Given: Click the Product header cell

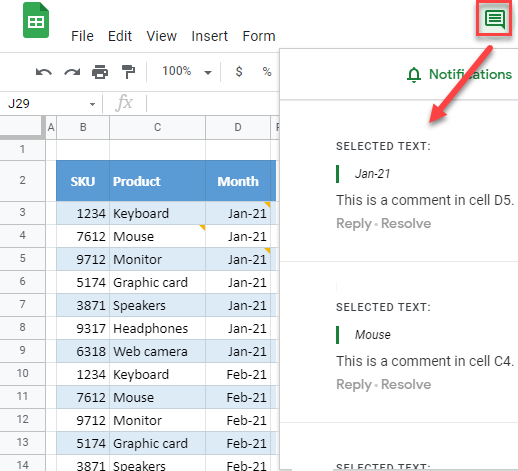Looking at the screenshot, I should [x=157, y=181].
